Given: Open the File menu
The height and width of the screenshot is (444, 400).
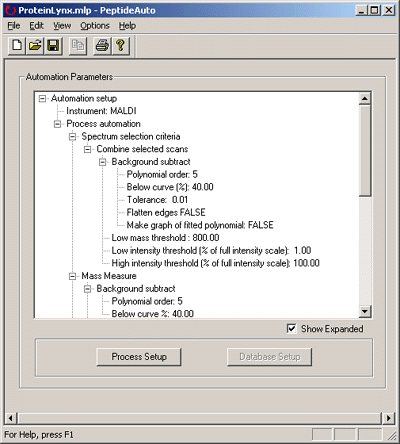Looking at the screenshot, I should coord(14,26).
